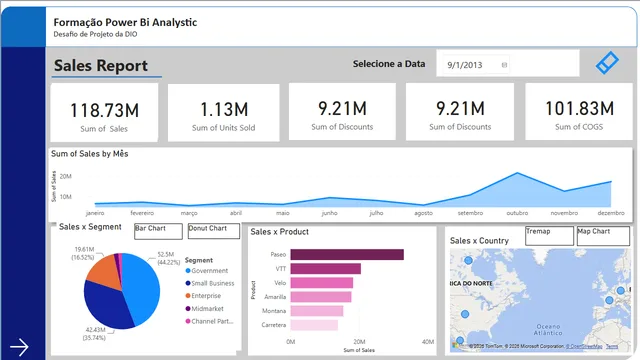Click the Selecione a Data label
Viewport: 640px width, 360px height.
389,64
